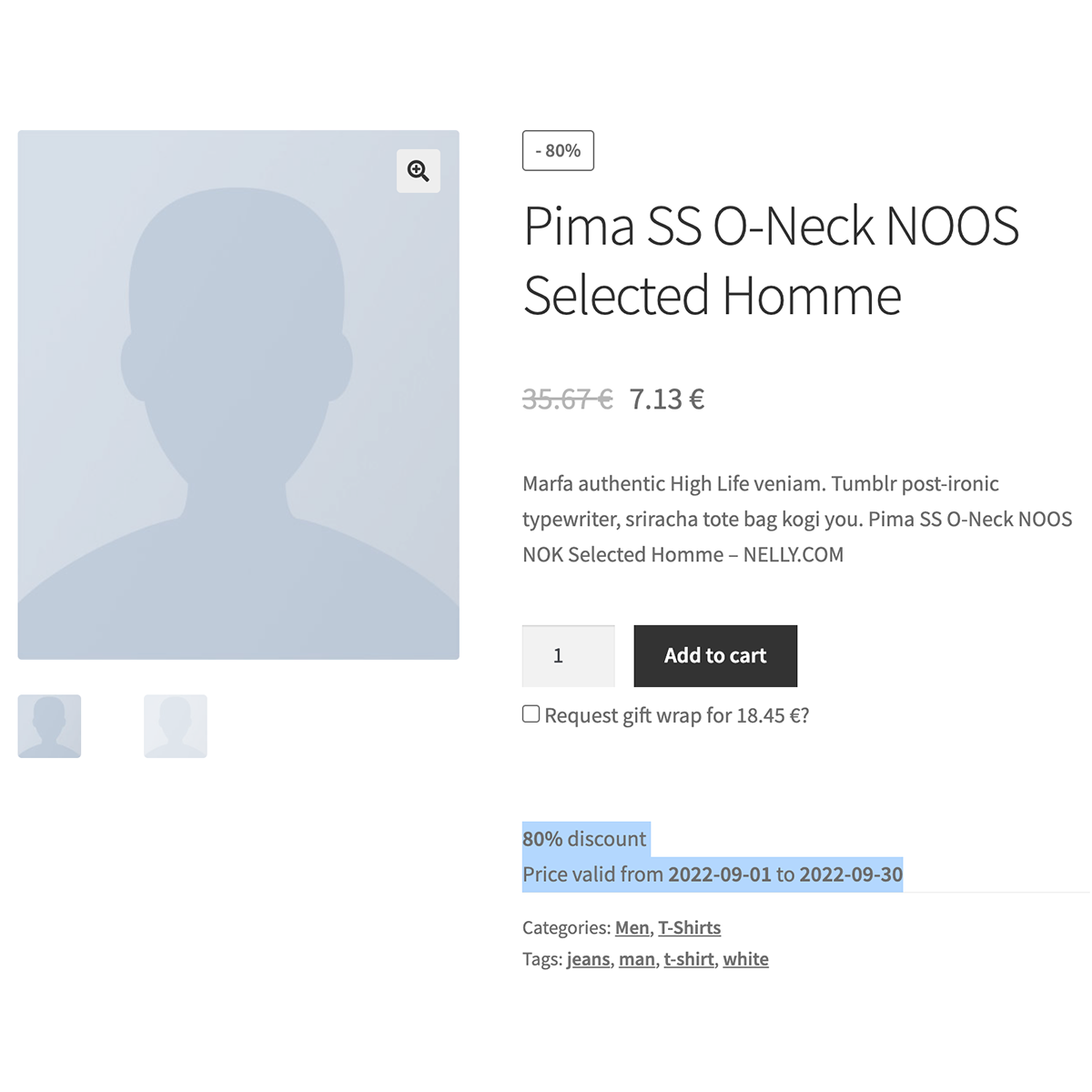Open the man tag page
Image resolution: width=1092 pixels, height=1092 pixels.
(x=636, y=958)
